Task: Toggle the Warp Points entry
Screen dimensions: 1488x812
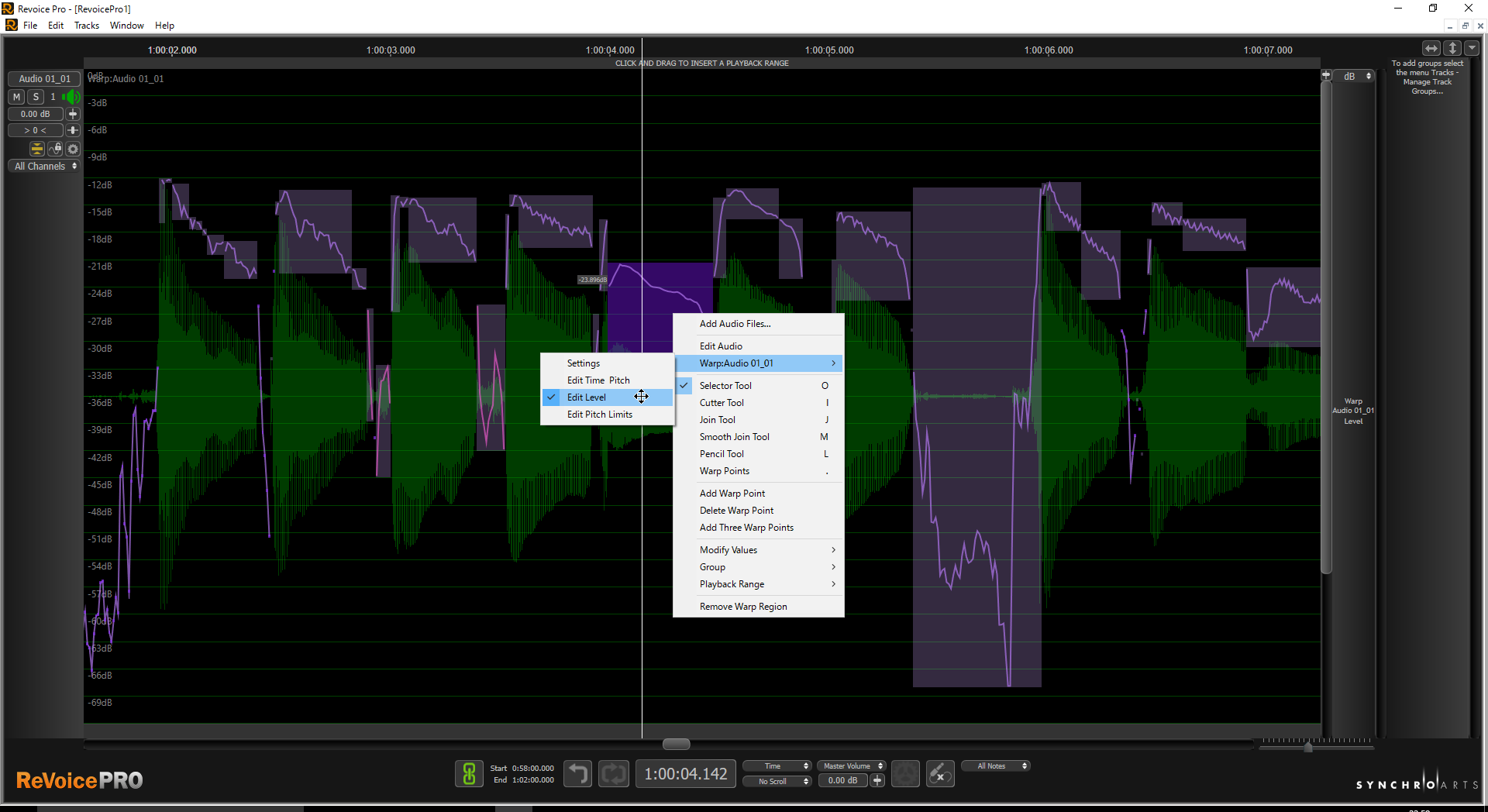Action: tap(759, 471)
